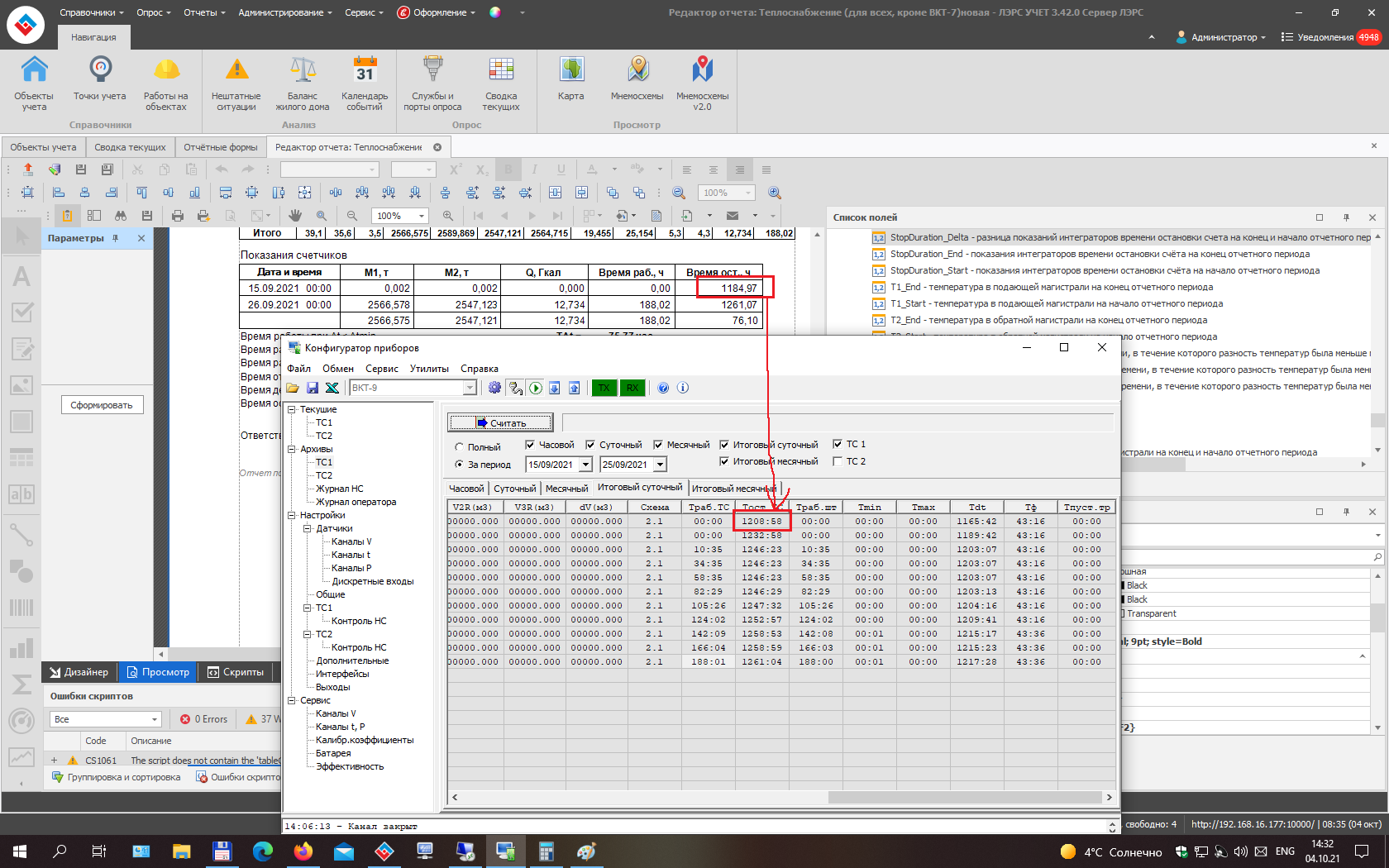
Task: Click open-folder icon in Конфигуратор приборов
Action: pos(293,388)
